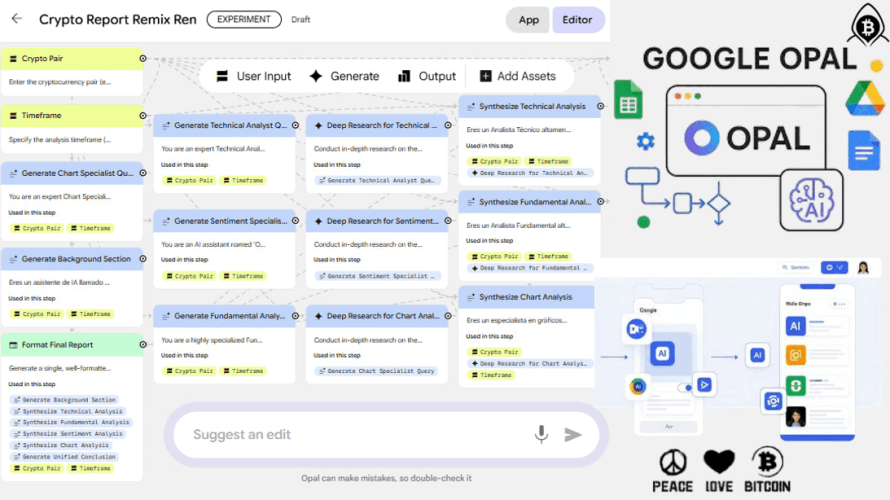Open Deep Research for Technical node
890x500 pixels.
click(x=377, y=125)
